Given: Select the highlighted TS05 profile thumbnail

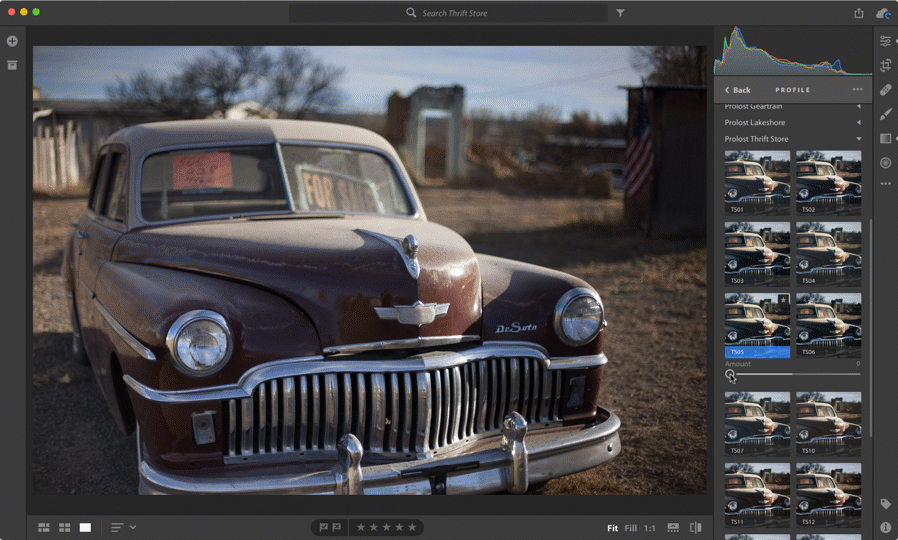Looking at the screenshot, I should pos(757,325).
